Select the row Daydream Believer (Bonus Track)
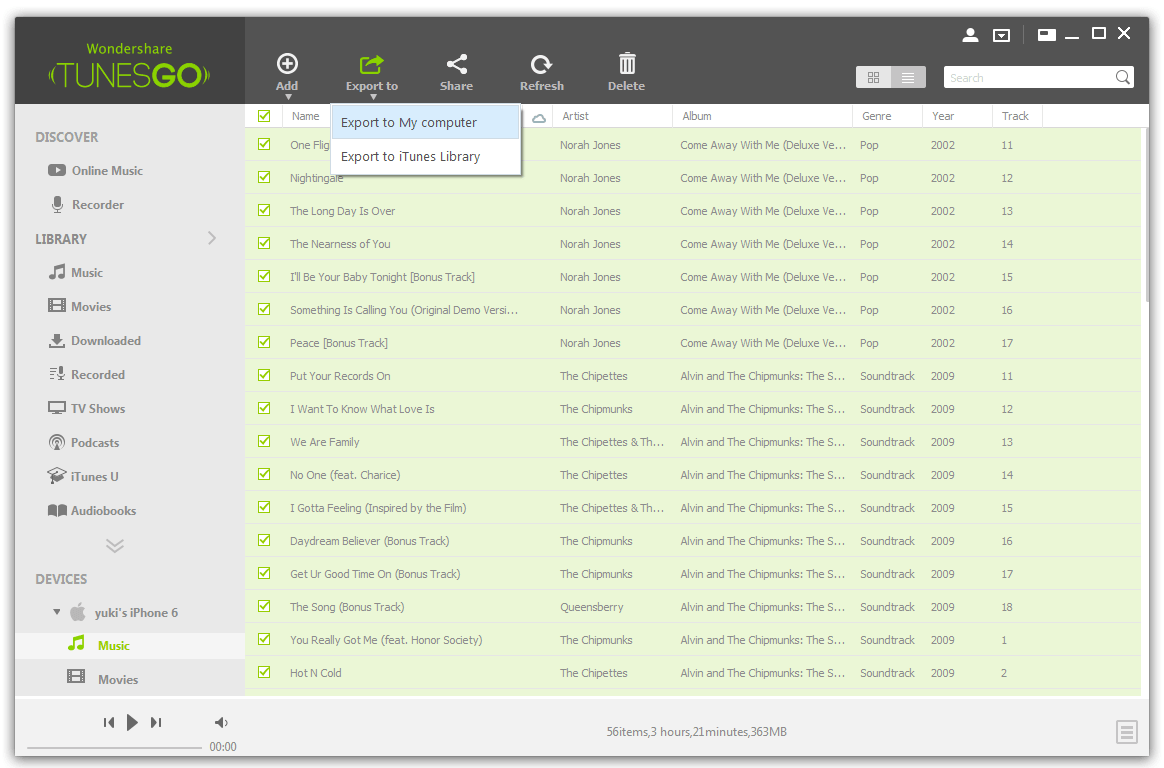1164x768 pixels. [693, 541]
